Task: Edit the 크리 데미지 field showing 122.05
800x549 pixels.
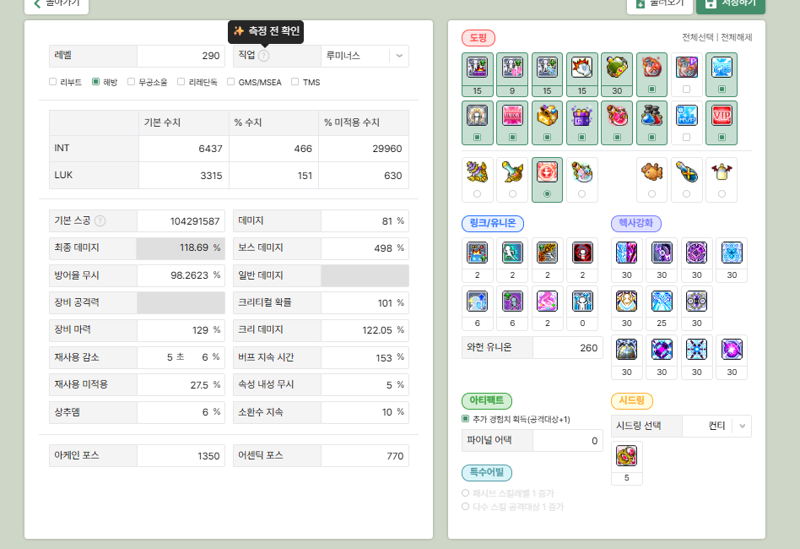Action: tap(364, 330)
